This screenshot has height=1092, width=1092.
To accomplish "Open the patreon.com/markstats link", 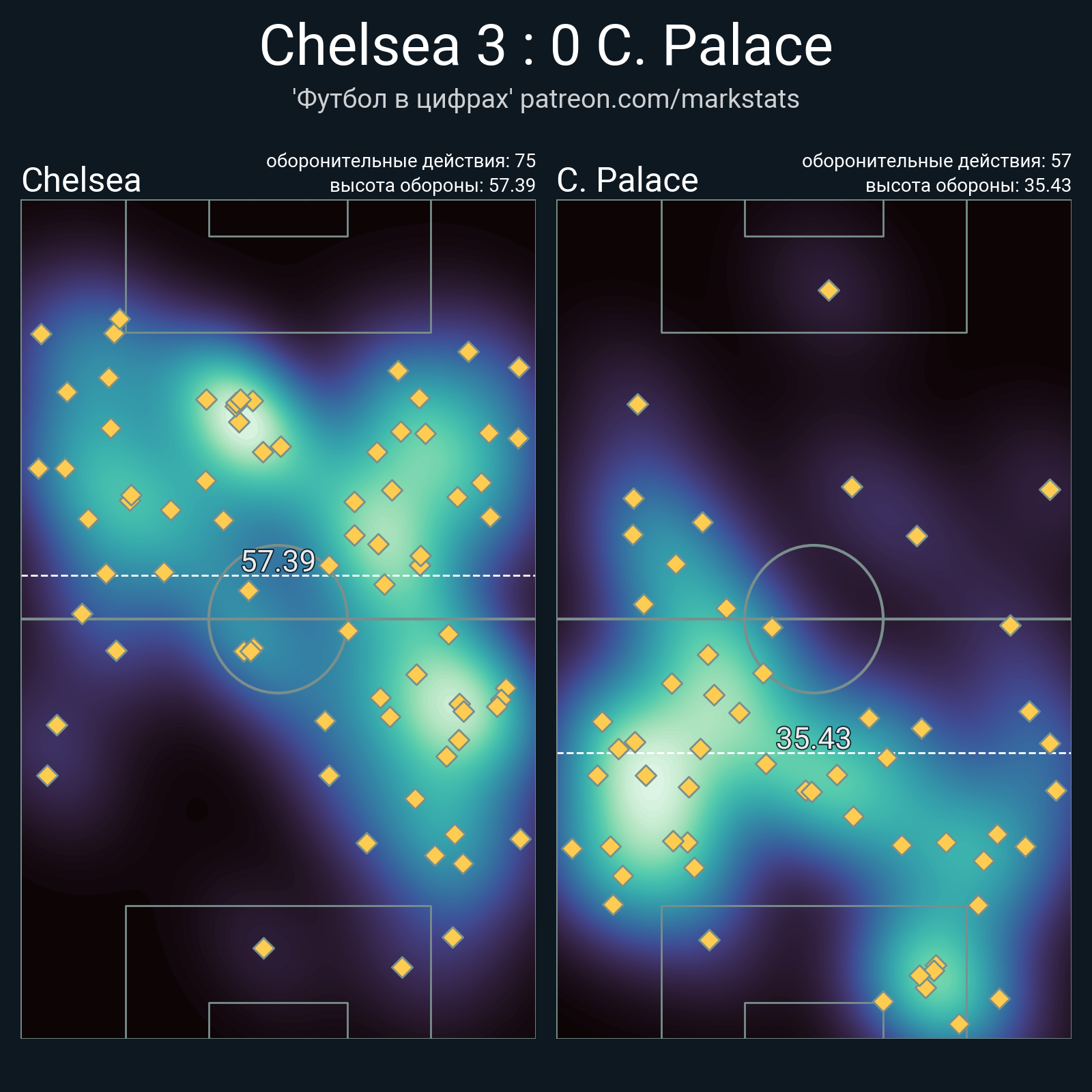I will pos(659,100).
